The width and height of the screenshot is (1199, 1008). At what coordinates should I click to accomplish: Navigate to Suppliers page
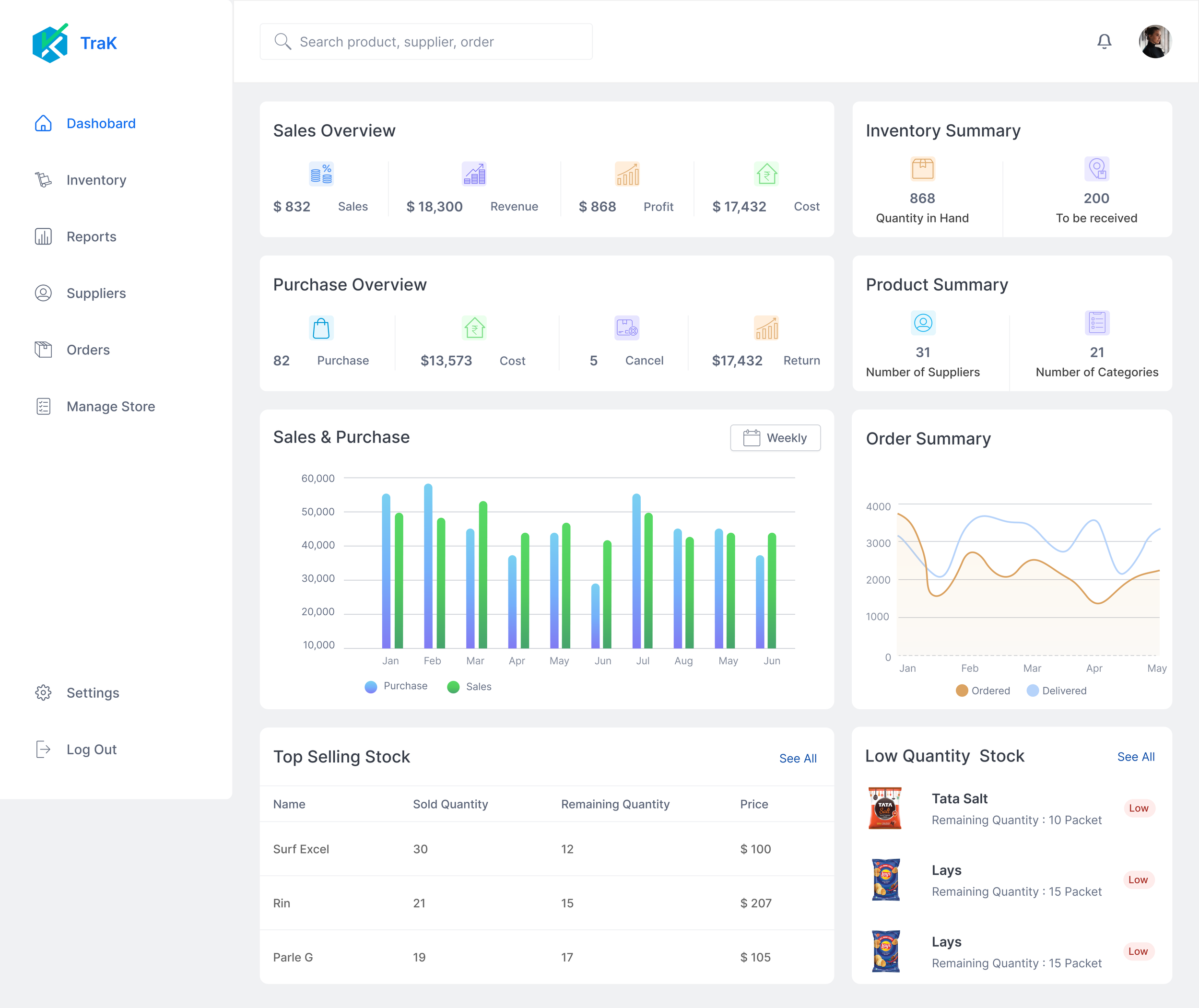(x=96, y=293)
